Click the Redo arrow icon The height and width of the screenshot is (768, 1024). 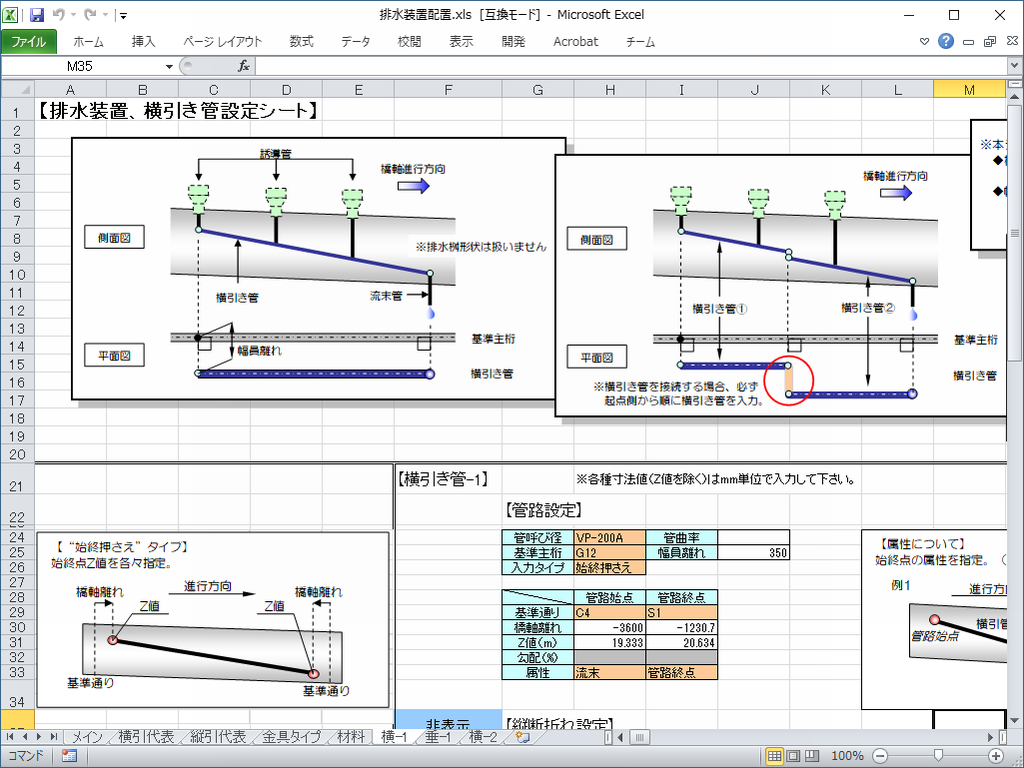[x=91, y=15]
